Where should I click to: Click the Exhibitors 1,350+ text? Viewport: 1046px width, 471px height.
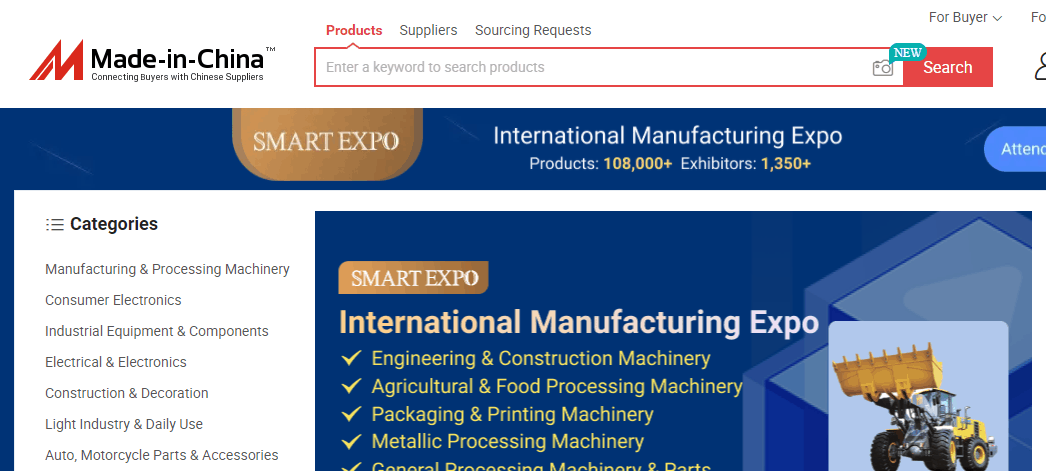click(x=746, y=163)
